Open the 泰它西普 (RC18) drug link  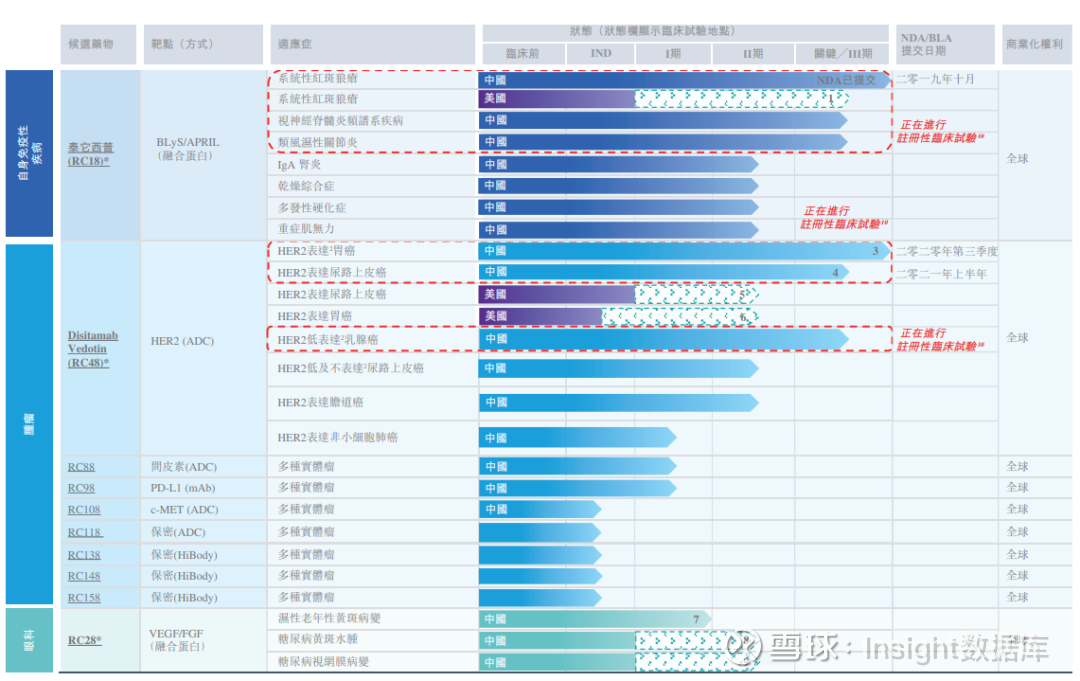[x=90, y=154]
